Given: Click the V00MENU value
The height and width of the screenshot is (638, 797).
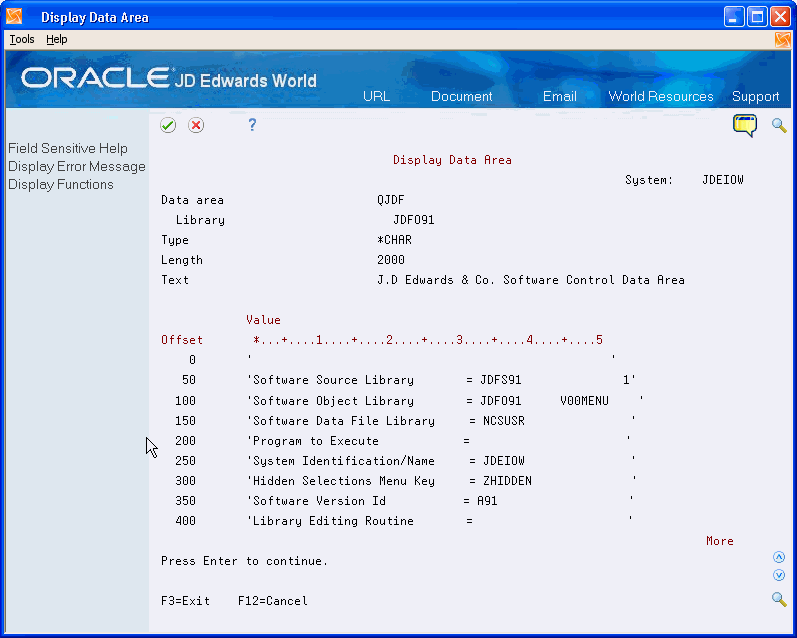Looking at the screenshot, I should pyautogui.click(x=584, y=401).
